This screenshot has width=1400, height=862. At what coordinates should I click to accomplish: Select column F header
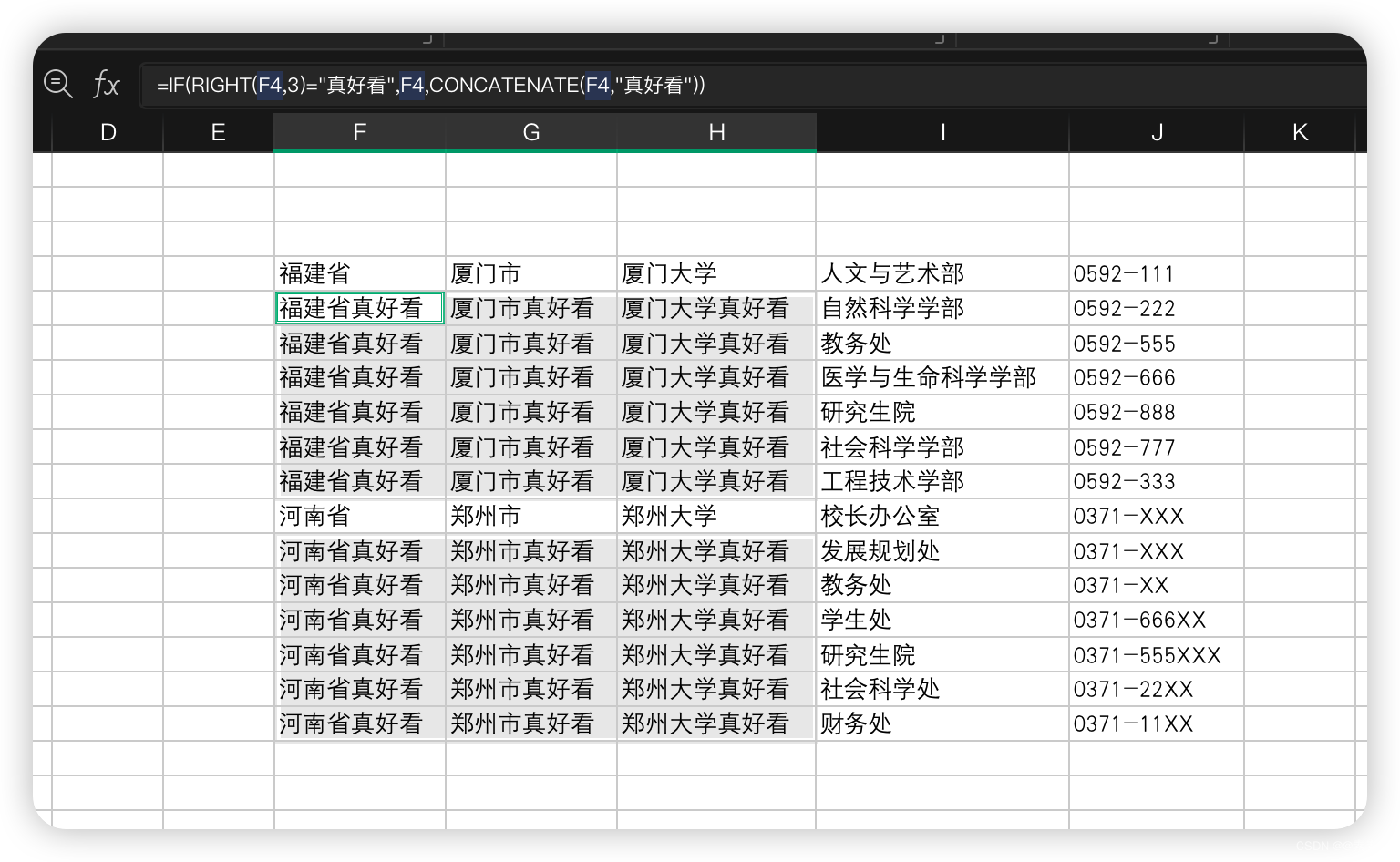(x=360, y=133)
